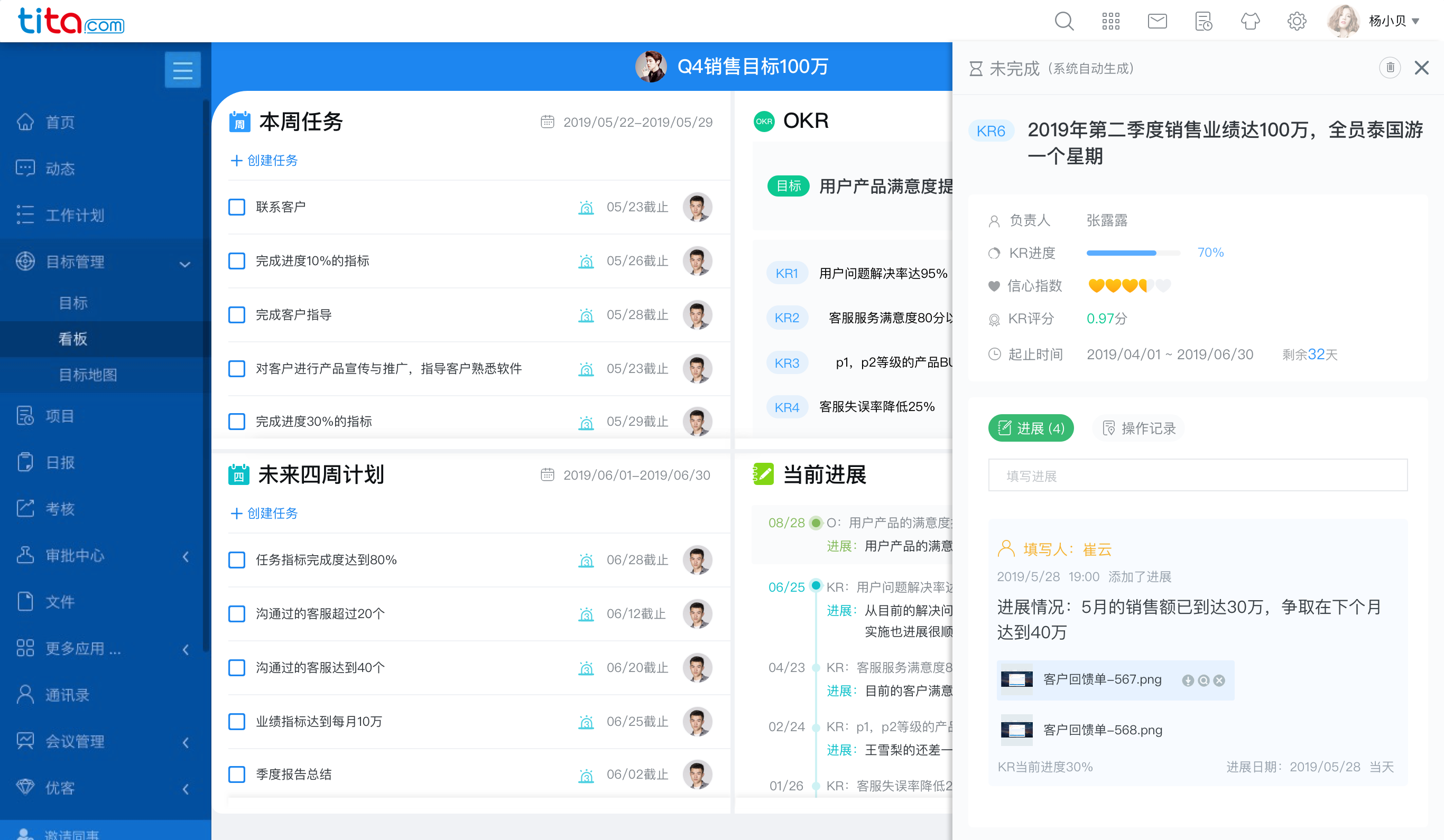
Task: Click the alarm icon for 联系客户 task
Action: pyautogui.click(x=586, y=207)
